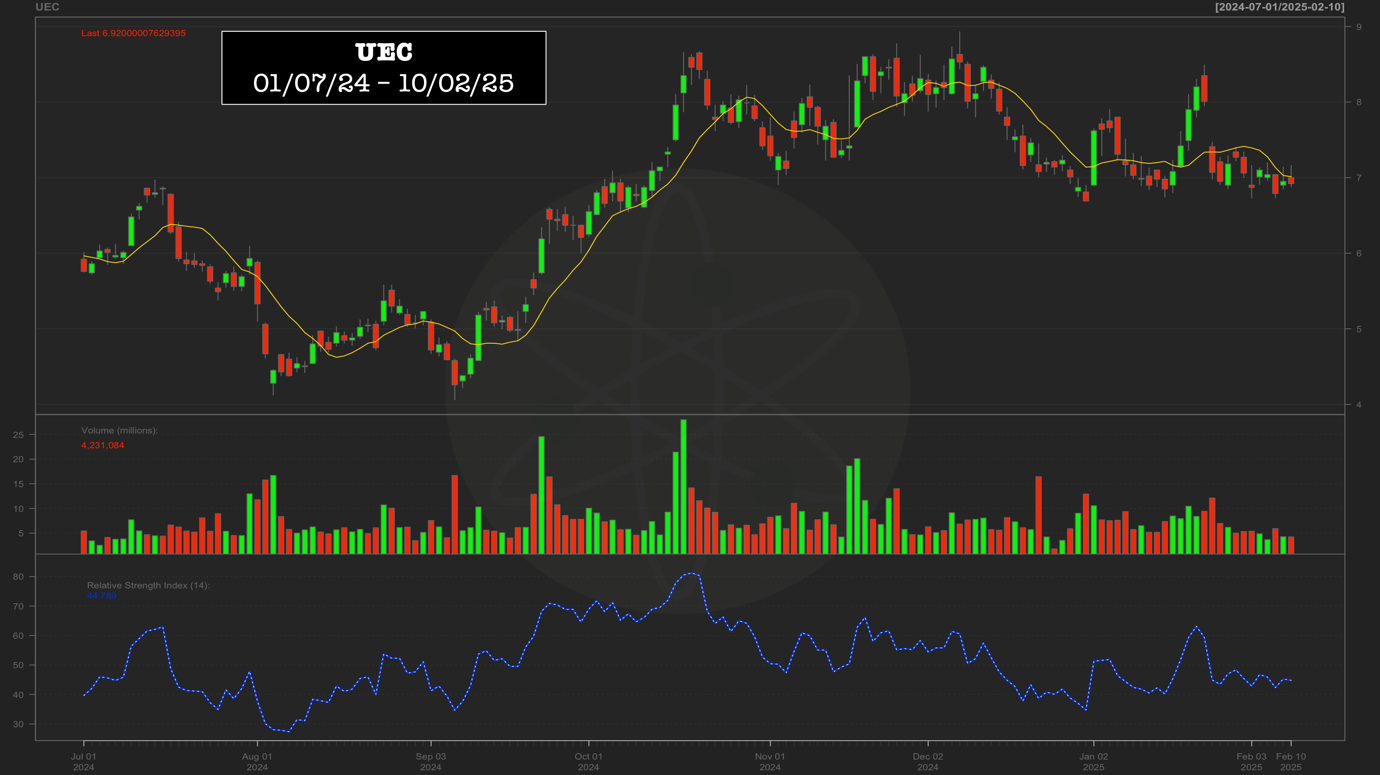Click the [2024-07-01/2025-02-10] date range label

click(1280, 7)
